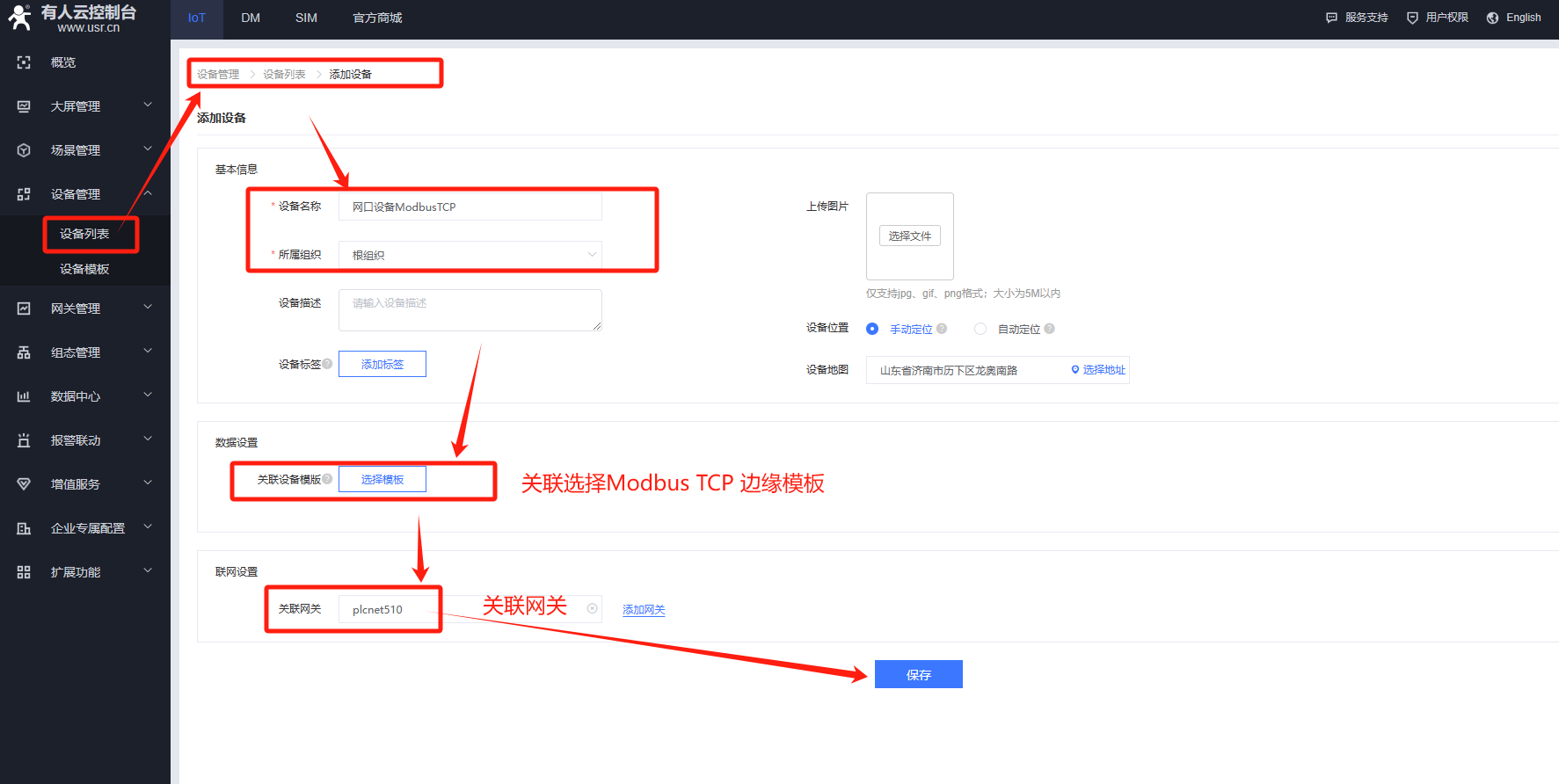Click the 概览 overview icon in sidebar
The height and width of the screenshot is (784, 1559).
click(24, 62)
